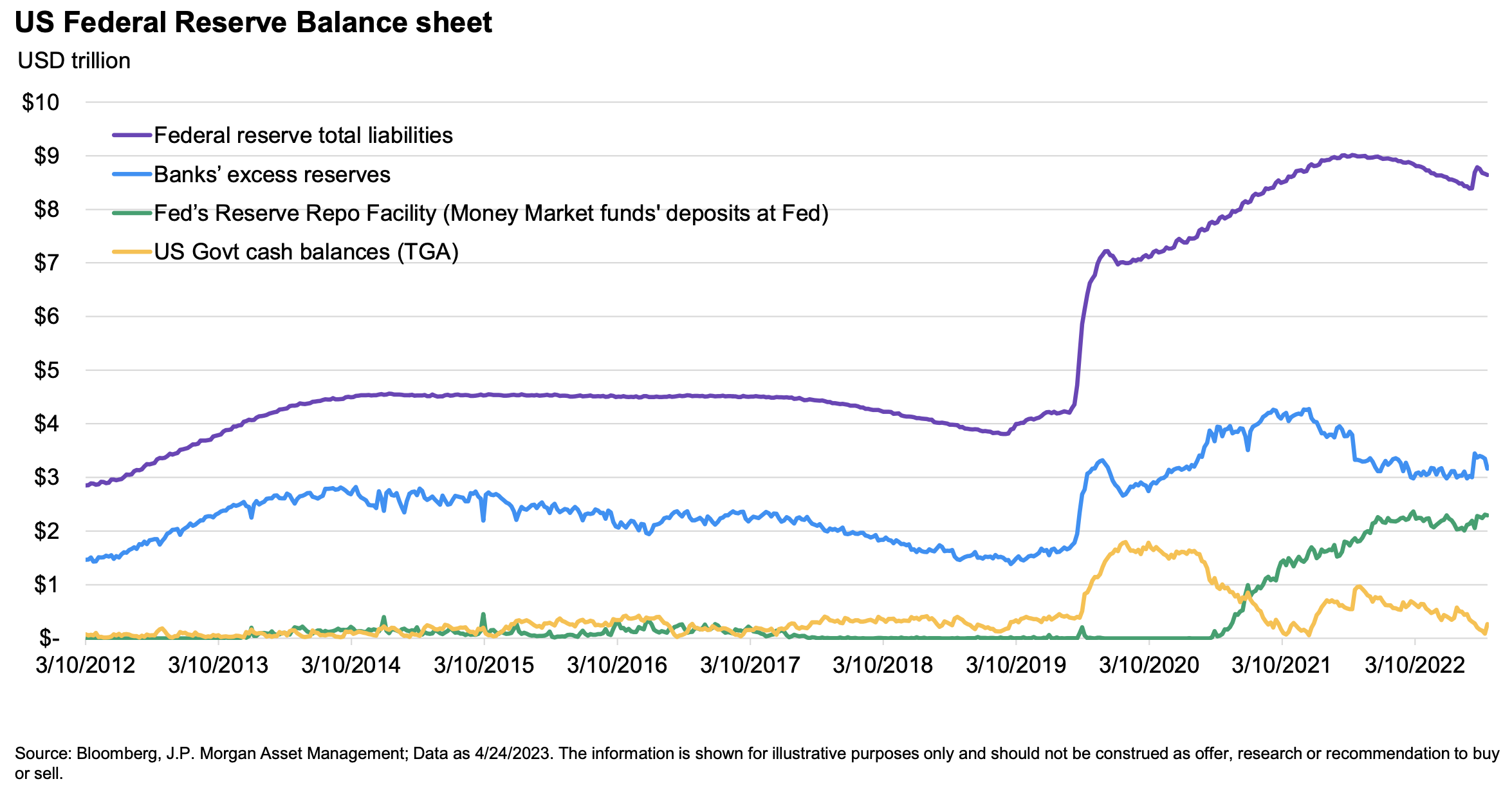The width and height of the screenshot is (1512, 788).
Task: Select the 'Banks' excess reserves' legend label
Action: (x=272, y=174)
